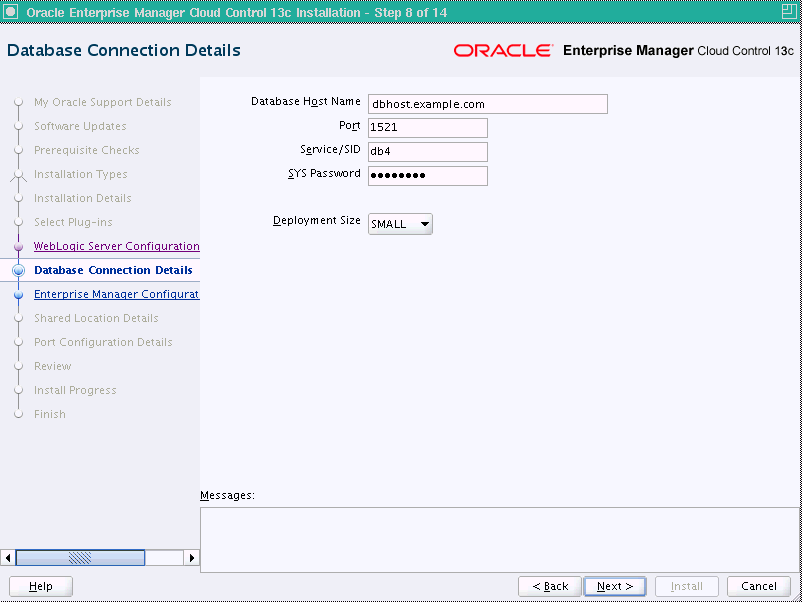Image resolution: width=802 pixels, height=602 pixels.
Task: Select the Service/SID field
Action: tap(428, 151)
